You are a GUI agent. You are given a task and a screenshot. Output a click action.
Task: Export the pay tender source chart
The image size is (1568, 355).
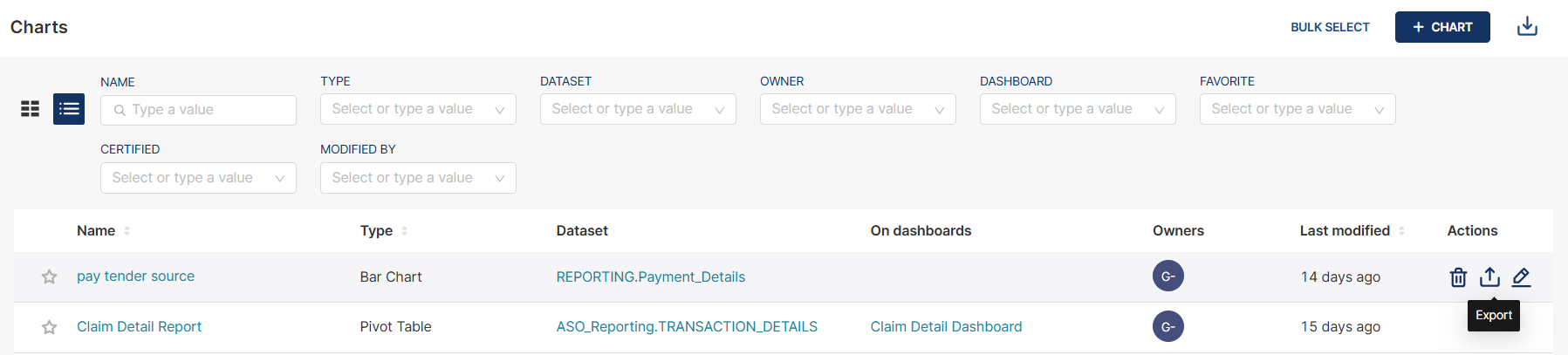click(x=1489, y=277)
